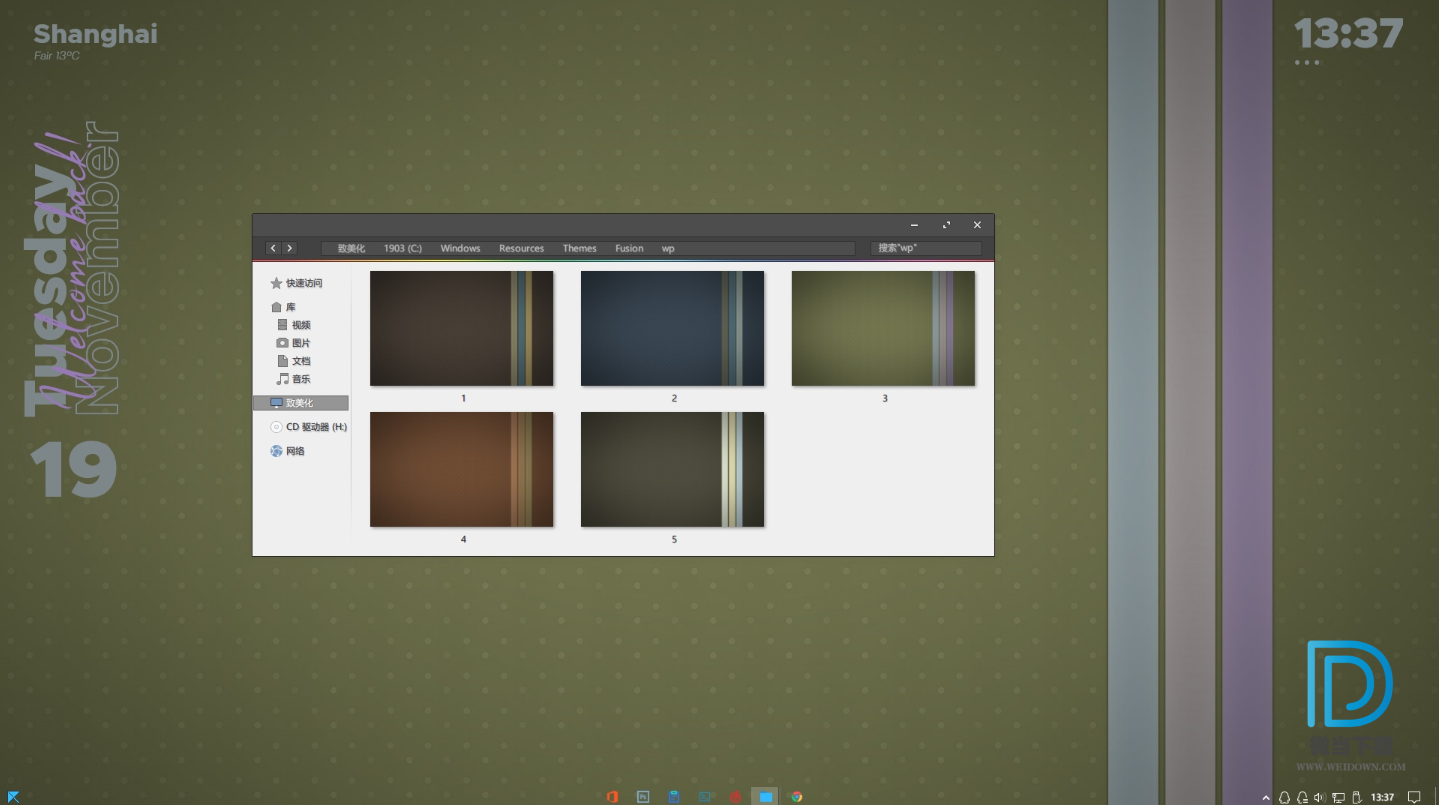Viewport: 1439px width, 805px height.
Task: Show hidden tray icons chevron
Action: (1266, 797)
